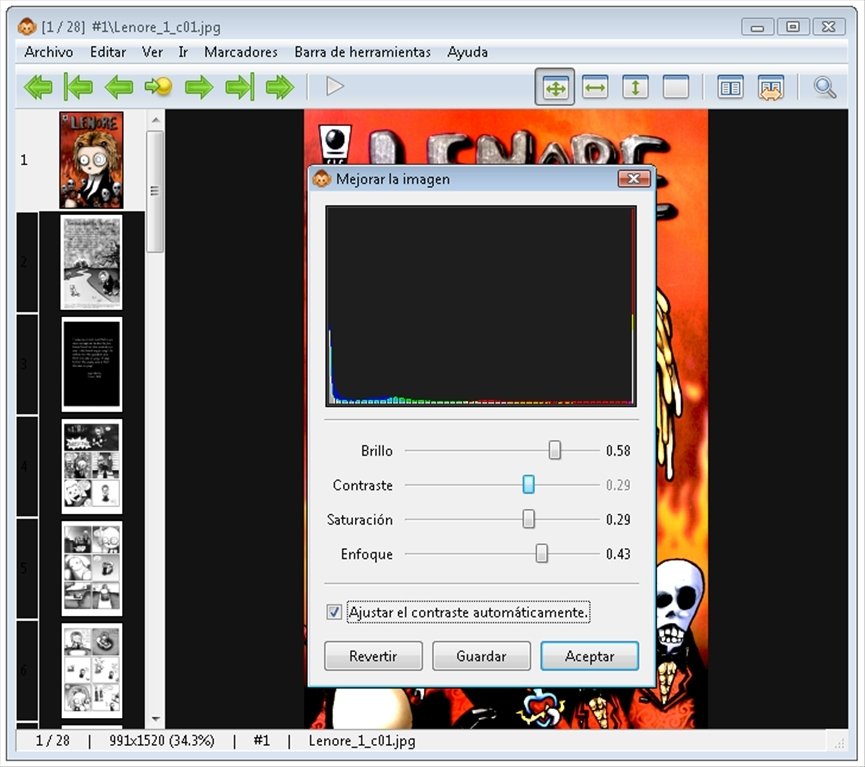
Task: Maximize the main viewer window
Action: pyautogui.click(x=793, y=26)
